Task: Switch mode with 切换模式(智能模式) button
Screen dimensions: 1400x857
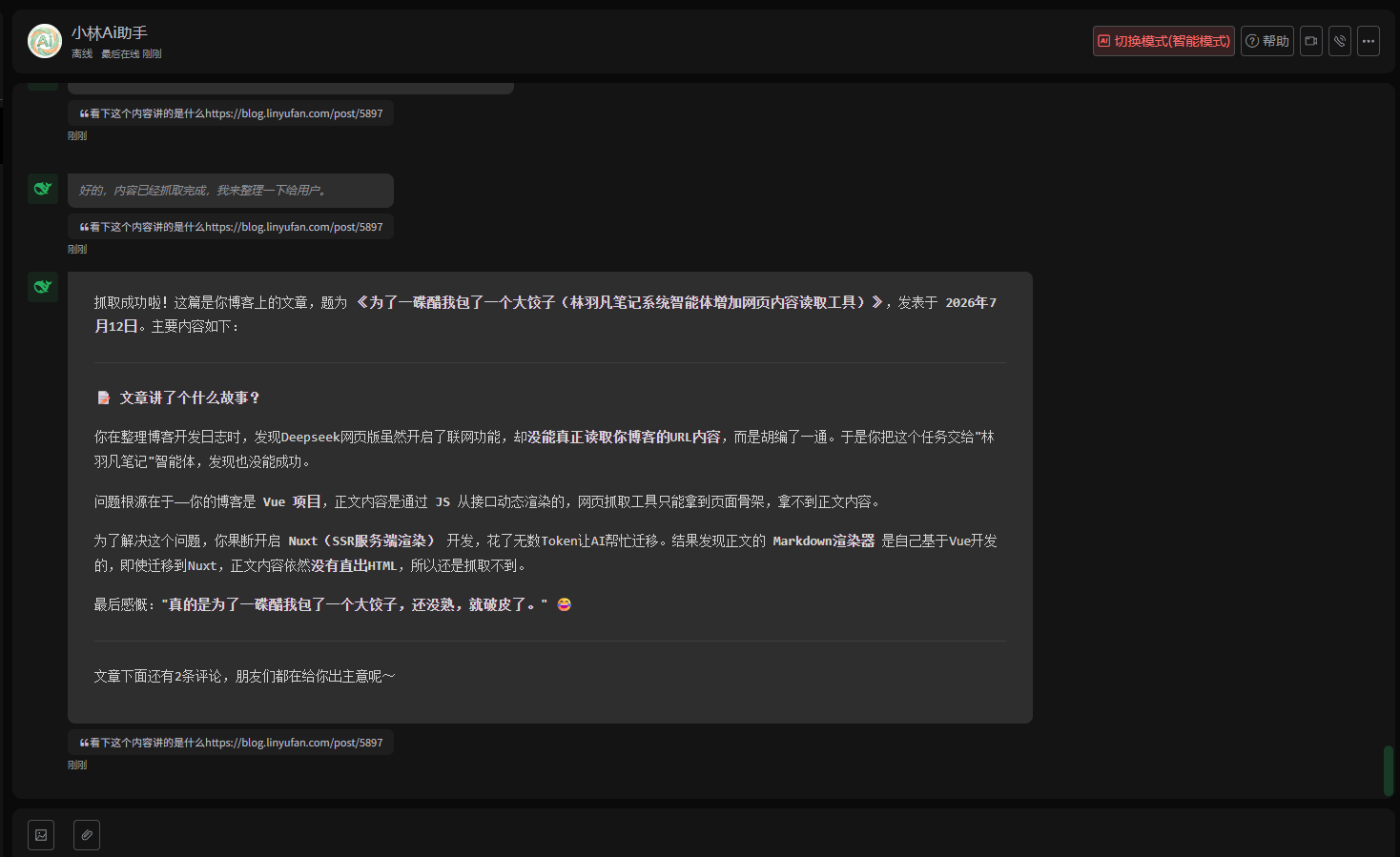Action: pyautogui.click(x=1163, y=41)
